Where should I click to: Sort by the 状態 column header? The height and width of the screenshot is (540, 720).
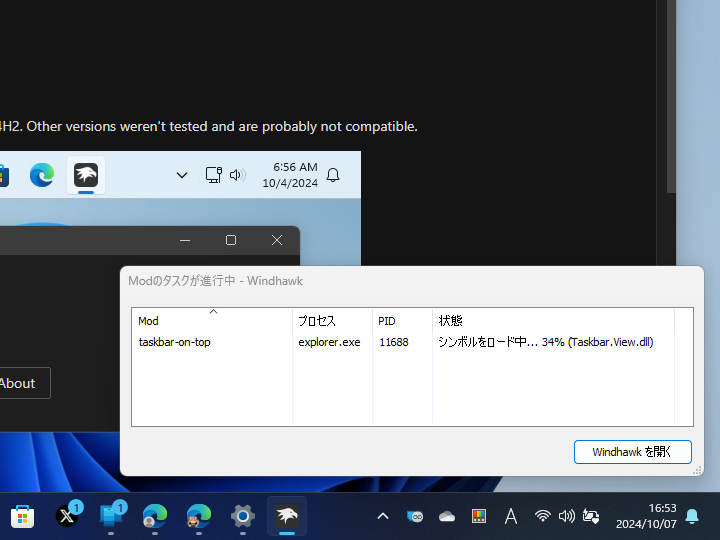point(553,321)
